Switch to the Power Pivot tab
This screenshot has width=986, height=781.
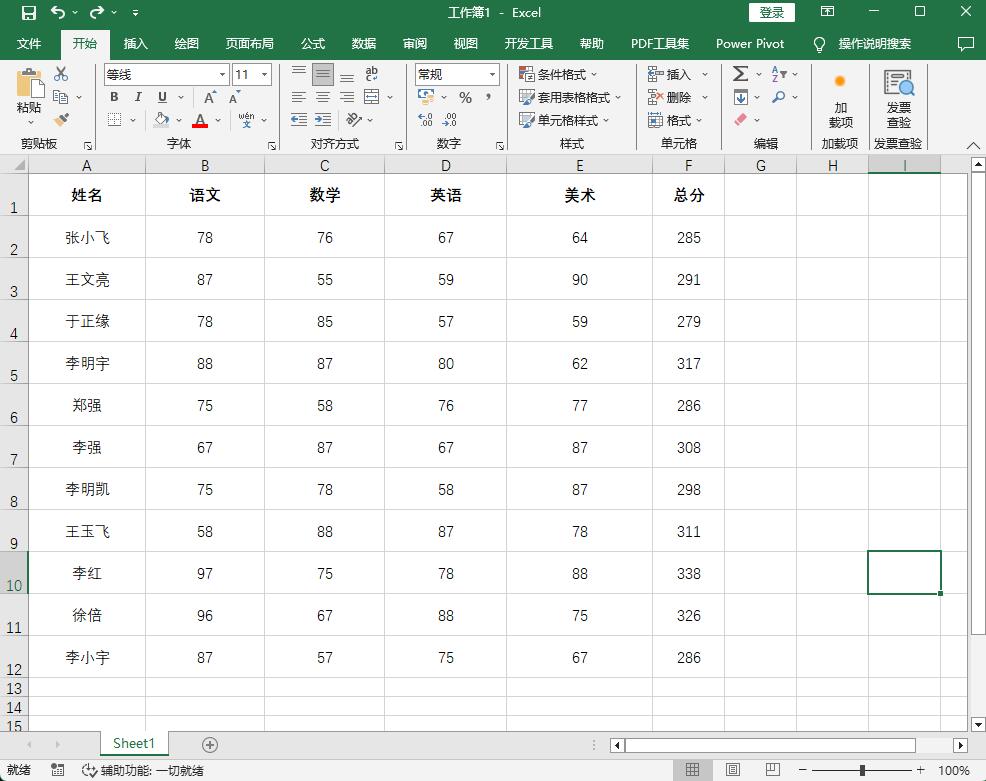pyautogui.click(x=750, y=43)
